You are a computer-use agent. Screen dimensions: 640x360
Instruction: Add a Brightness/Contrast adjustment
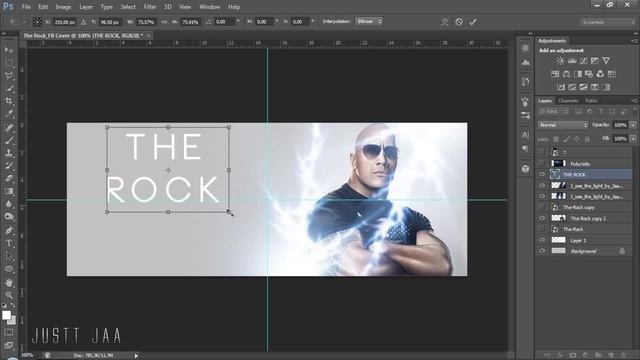point(560,60)
